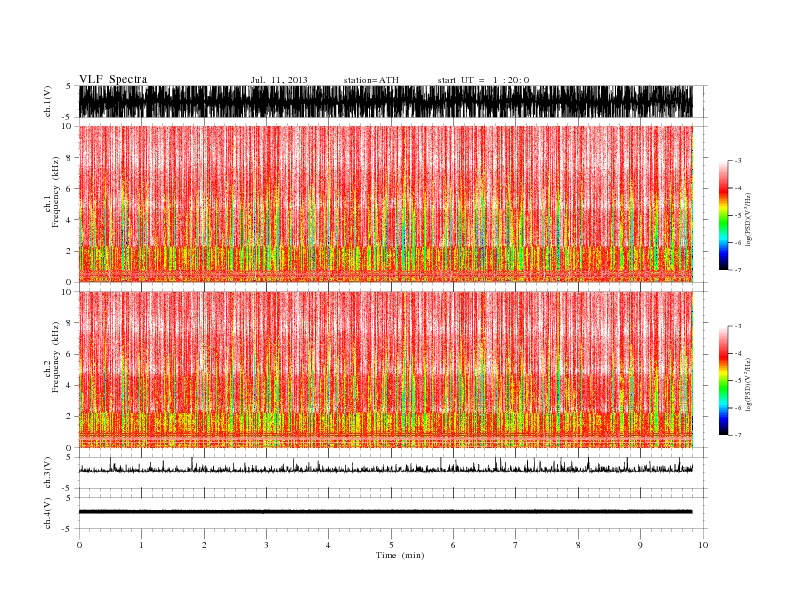This screenshot has width=792, height=612.
Task: Click the date 'Jul. 11, 2013' label
Action: click(x=279, y=80)
